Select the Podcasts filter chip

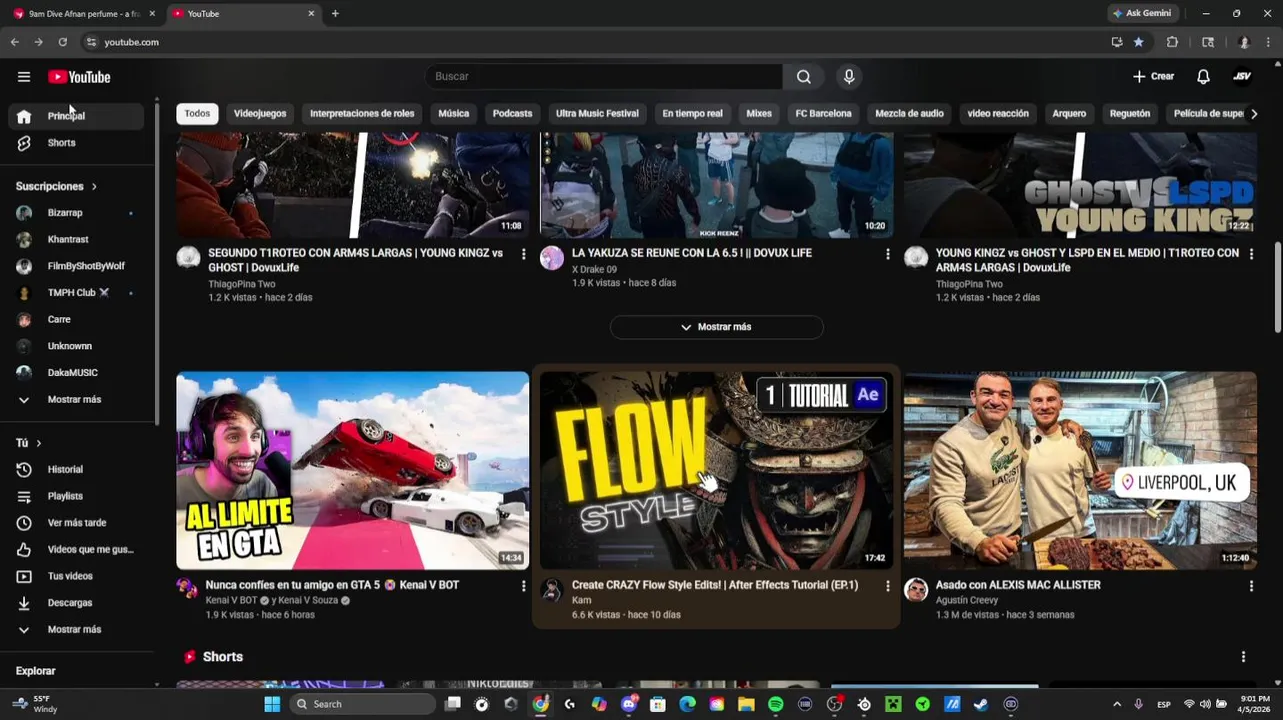coord(512,114)
